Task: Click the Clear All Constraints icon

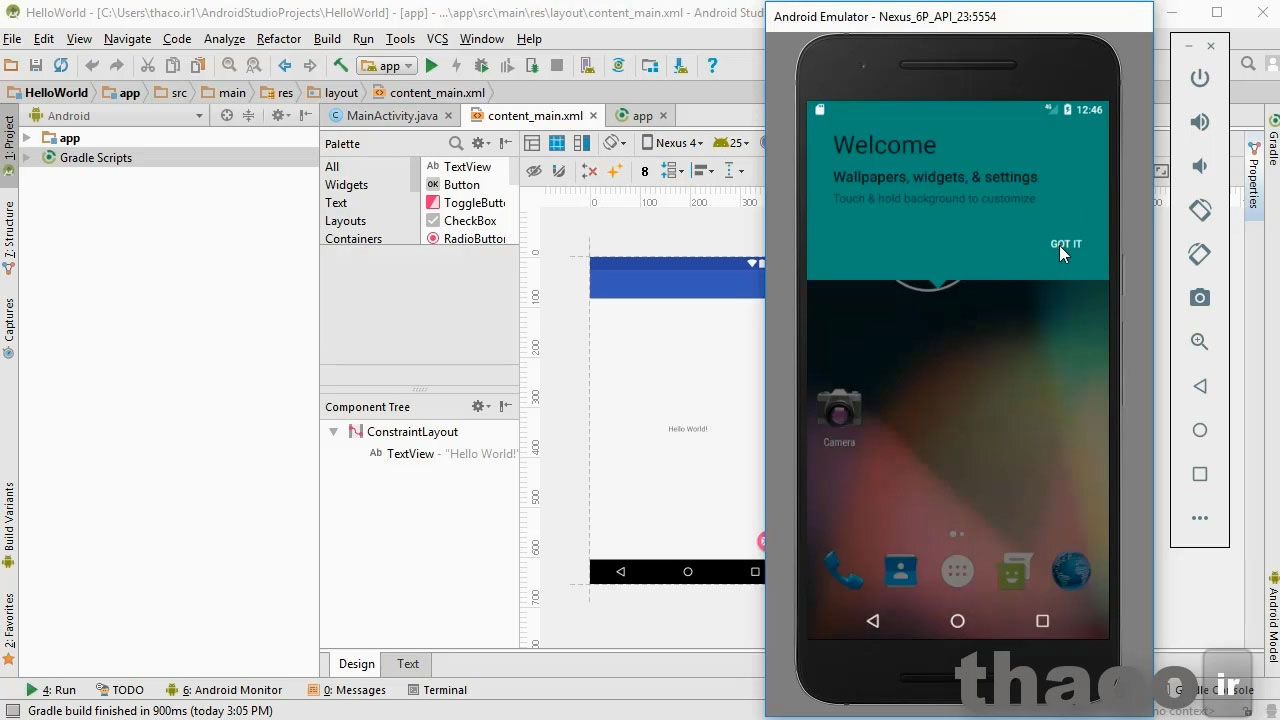Action: pyautogui.click(x=589, y=171)
